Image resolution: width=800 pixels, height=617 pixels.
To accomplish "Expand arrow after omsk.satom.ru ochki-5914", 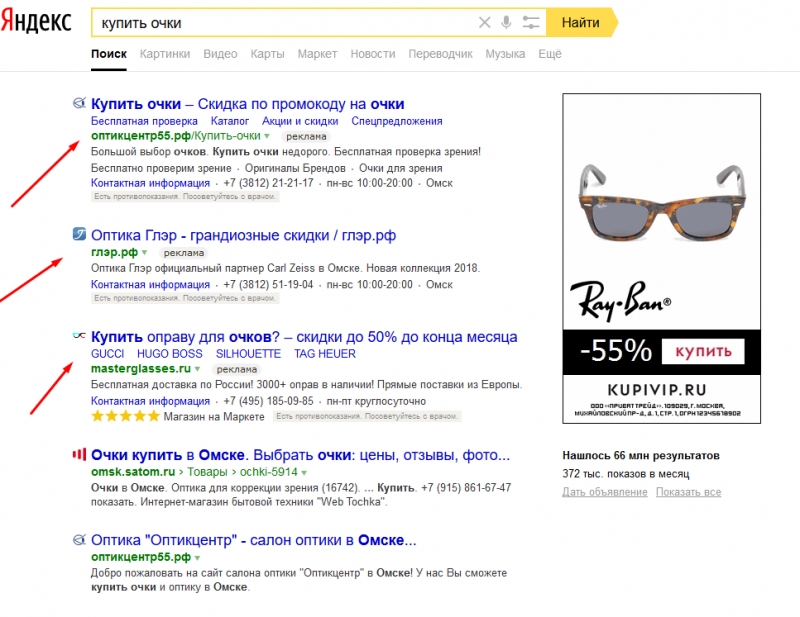I will coord(304,473).
